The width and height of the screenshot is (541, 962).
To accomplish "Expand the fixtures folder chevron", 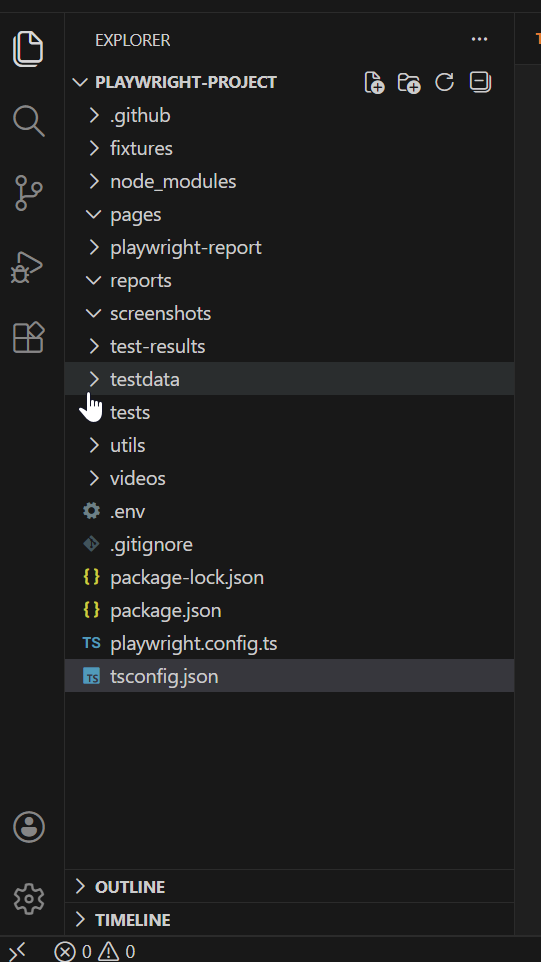I will (x=94, y=148).
